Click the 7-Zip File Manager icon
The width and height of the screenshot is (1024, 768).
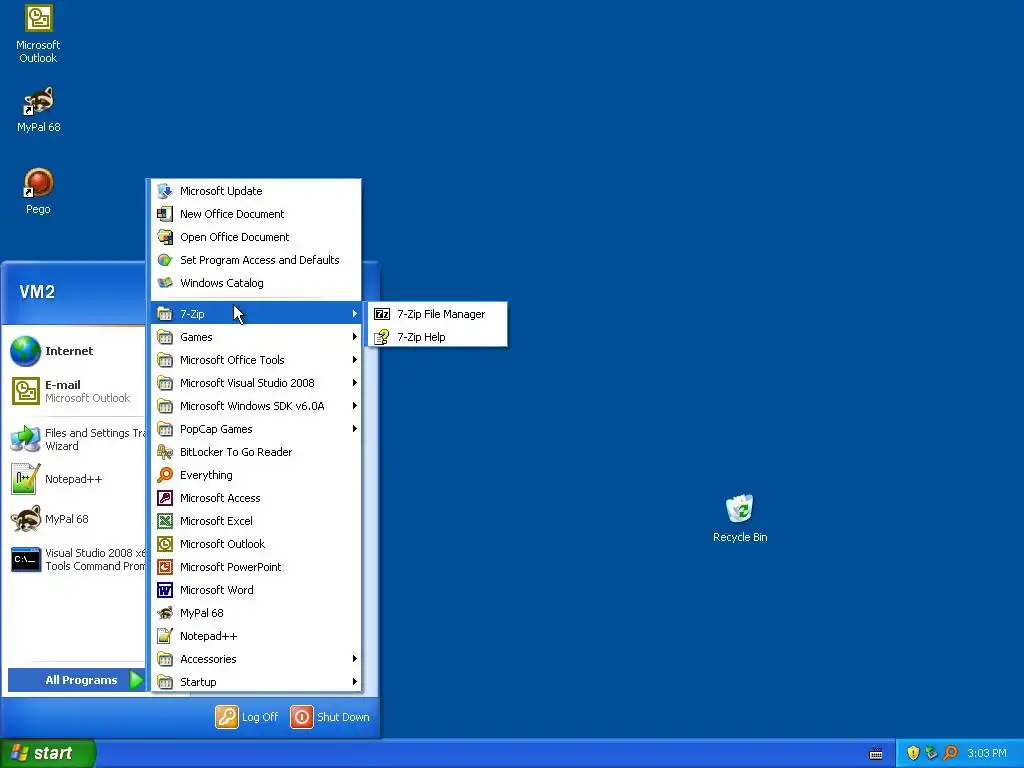tap(382, 314)
